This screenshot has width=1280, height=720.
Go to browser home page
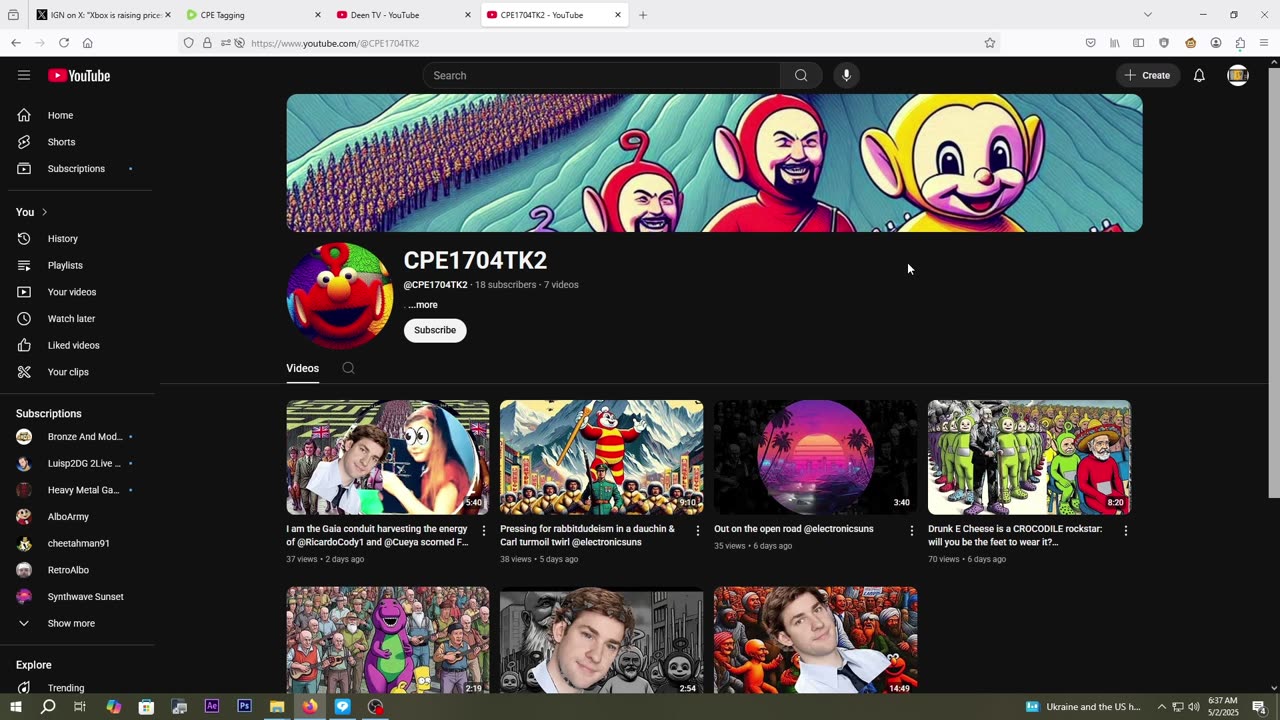click(88, 43)
